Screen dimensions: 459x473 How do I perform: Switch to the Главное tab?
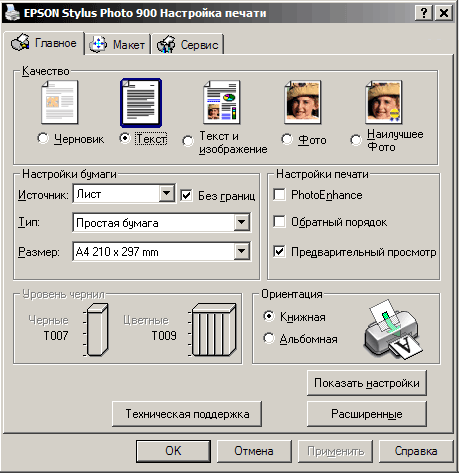tap(44, 43)
